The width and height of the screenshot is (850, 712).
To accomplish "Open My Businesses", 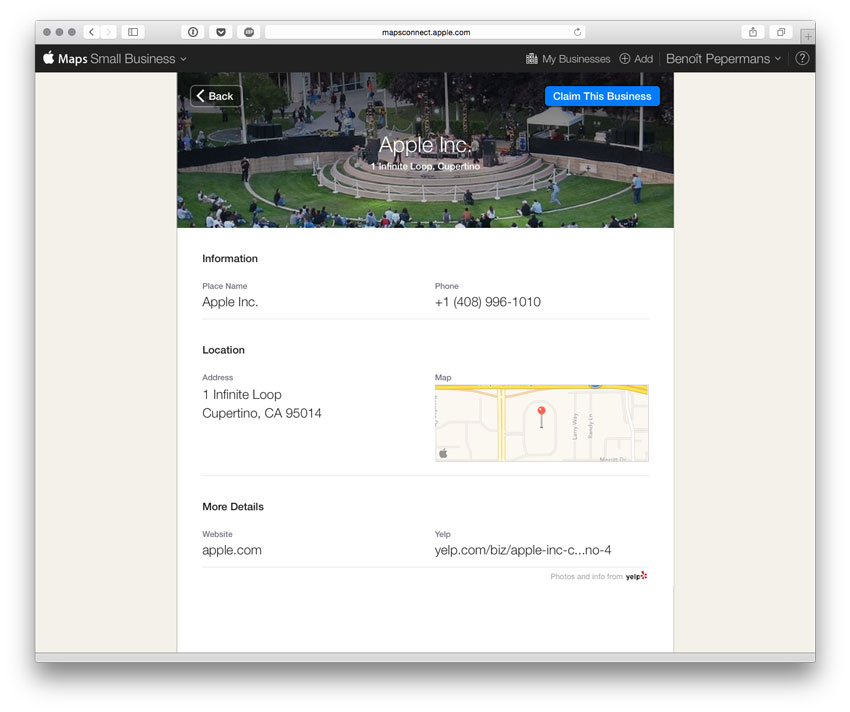I will coord(568,59).
